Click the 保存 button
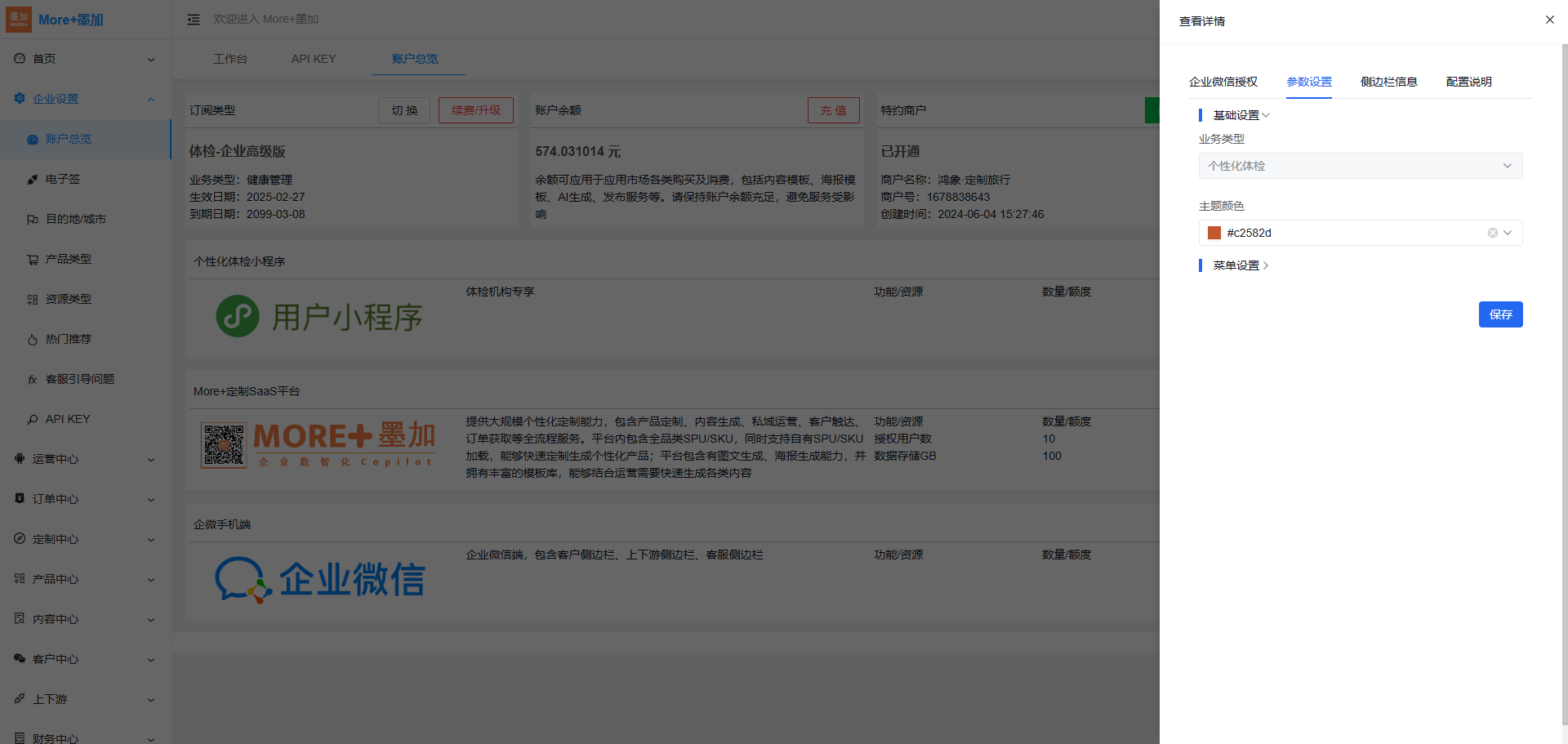Viewport: 1568px width, 744px height. 1500,314
